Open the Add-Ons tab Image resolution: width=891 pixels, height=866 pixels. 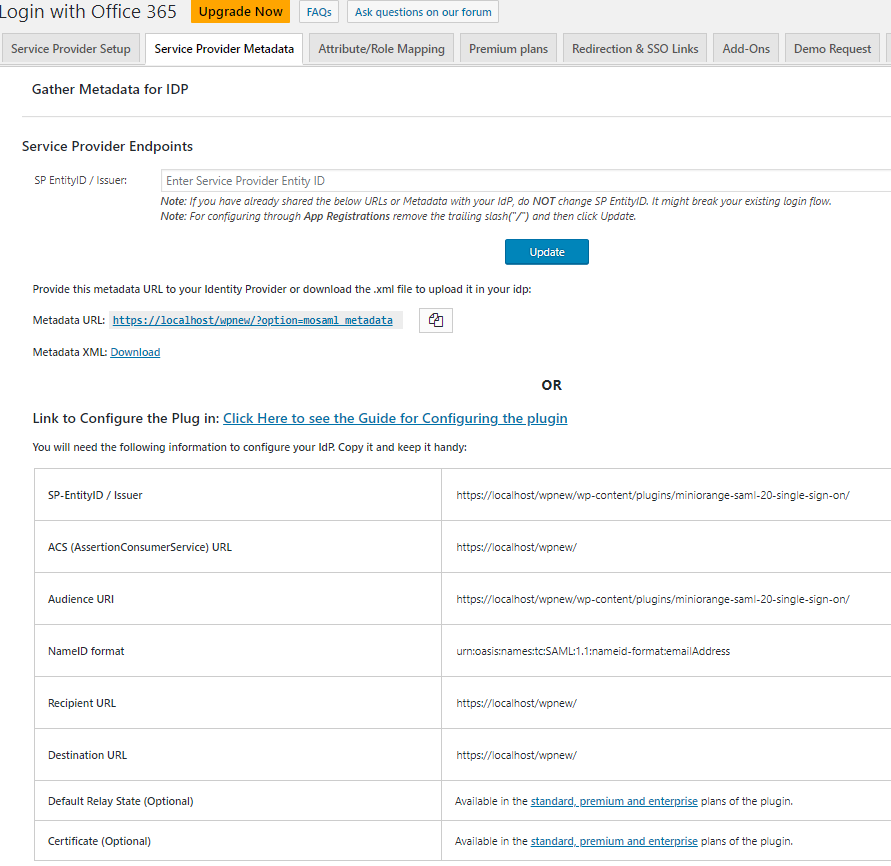click(745, 48)
